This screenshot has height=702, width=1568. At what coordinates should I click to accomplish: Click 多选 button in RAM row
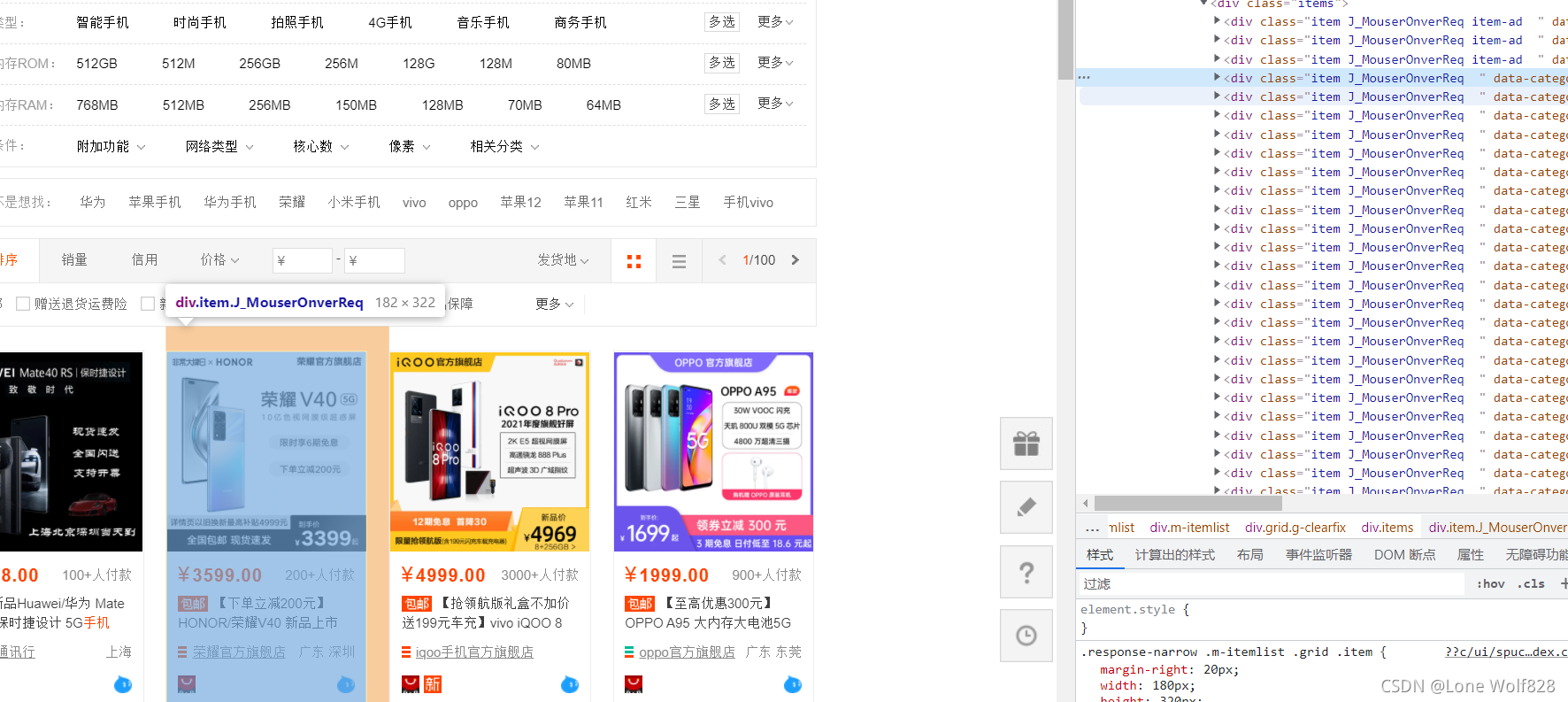722,104
